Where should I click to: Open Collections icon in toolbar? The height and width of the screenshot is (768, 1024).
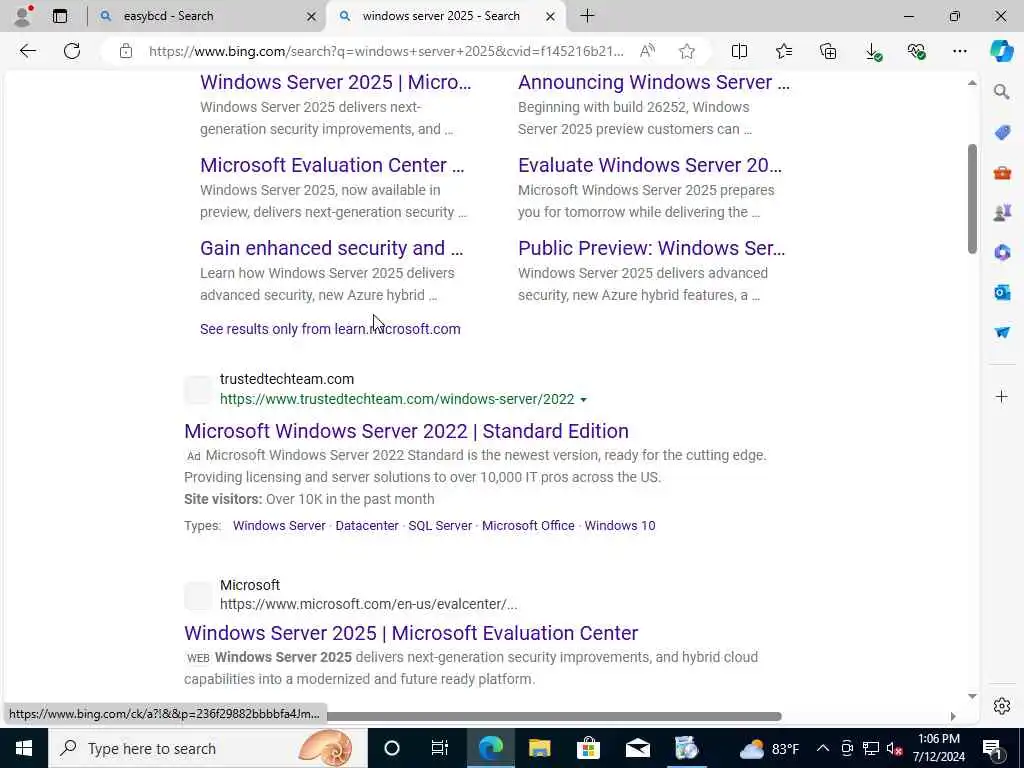click(828, 51)
